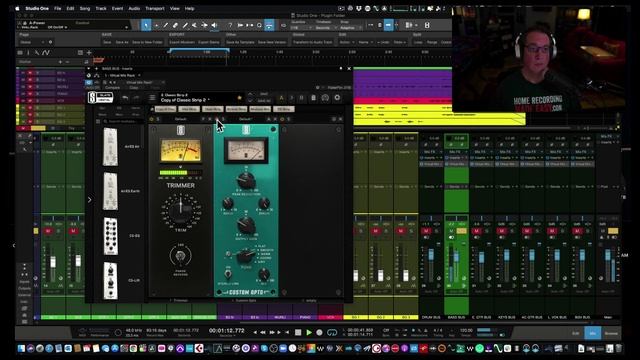
Task: Solo the BASS BUS channel
Action: [461, 231]
